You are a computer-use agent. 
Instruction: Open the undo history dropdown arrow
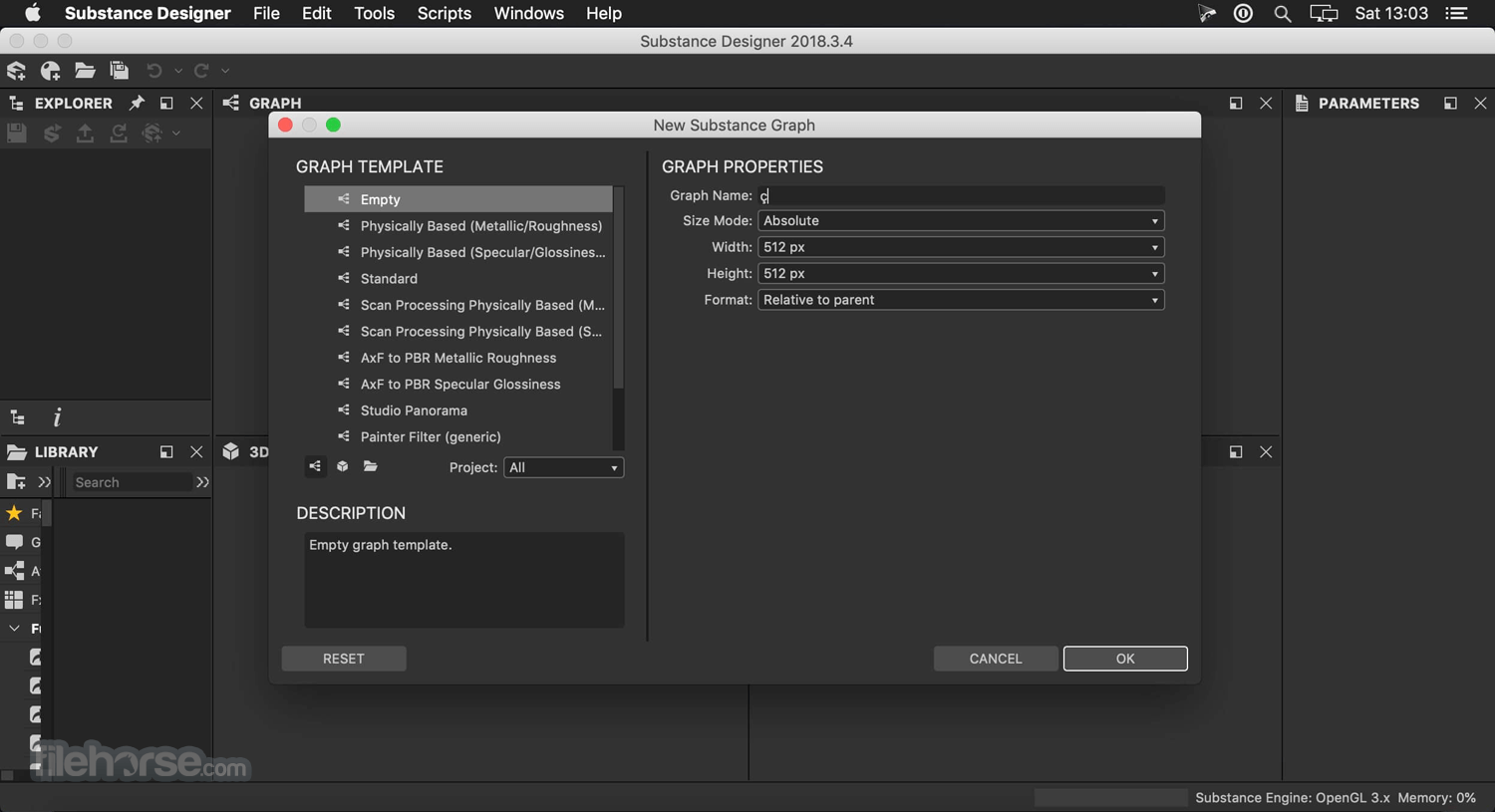tap(178, 72)
